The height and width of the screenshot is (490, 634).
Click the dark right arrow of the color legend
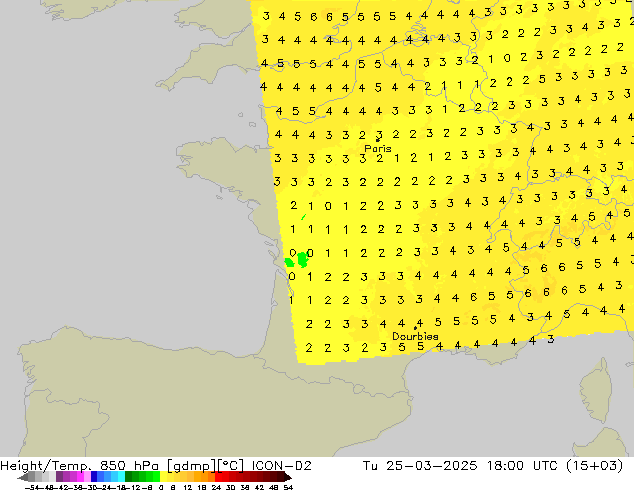coord(287,477)
